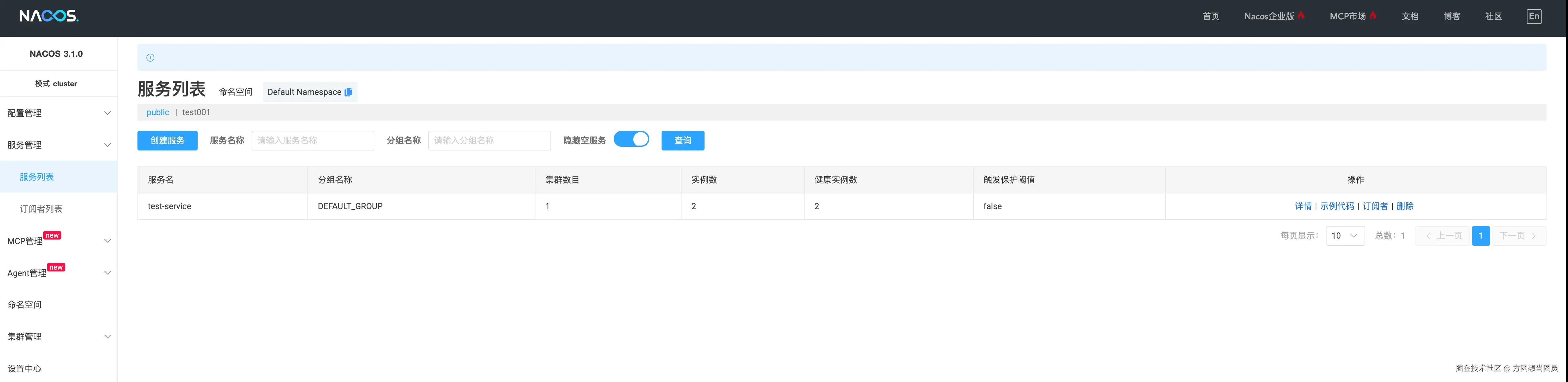Switch to the test001 namespace tab
The width and height of the screenshot is (1568, 382).
click(196, 112)
